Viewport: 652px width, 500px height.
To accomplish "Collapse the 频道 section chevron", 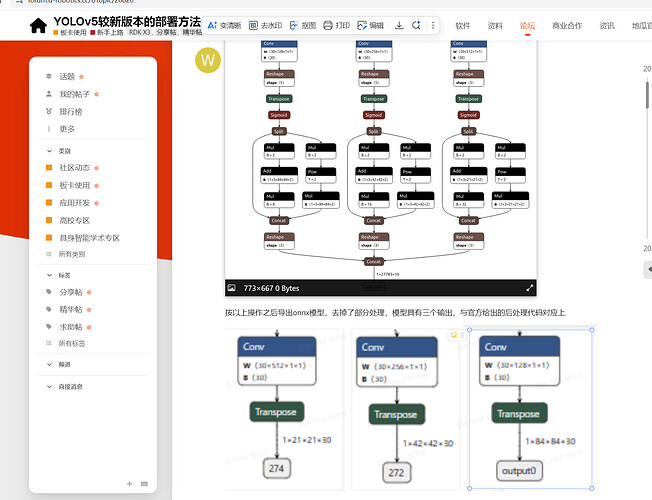I will click(49, 364).
